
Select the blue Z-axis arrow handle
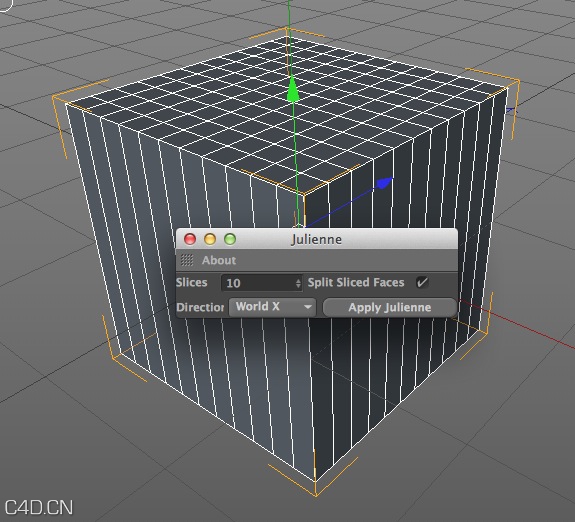coord(384,182)
